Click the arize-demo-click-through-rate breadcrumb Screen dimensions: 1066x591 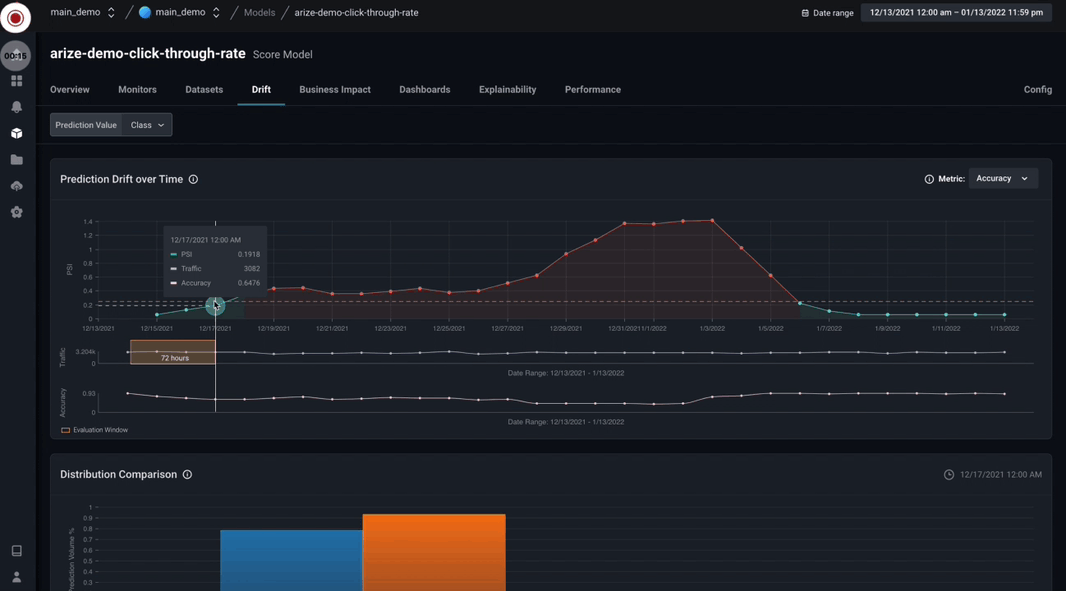[x=356, y=12]
